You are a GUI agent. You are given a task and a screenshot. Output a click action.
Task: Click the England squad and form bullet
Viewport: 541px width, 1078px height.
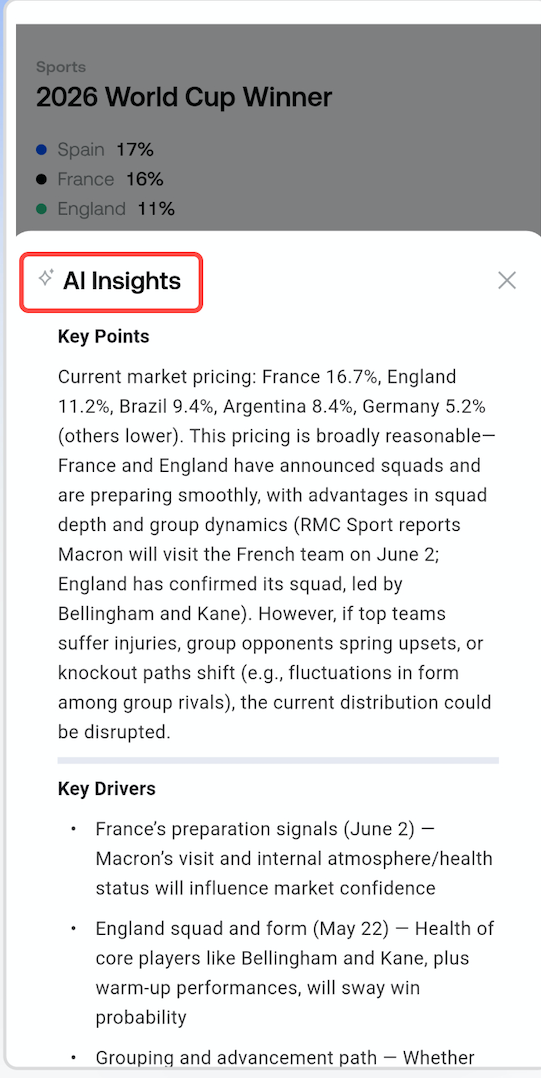coord(294,974)
